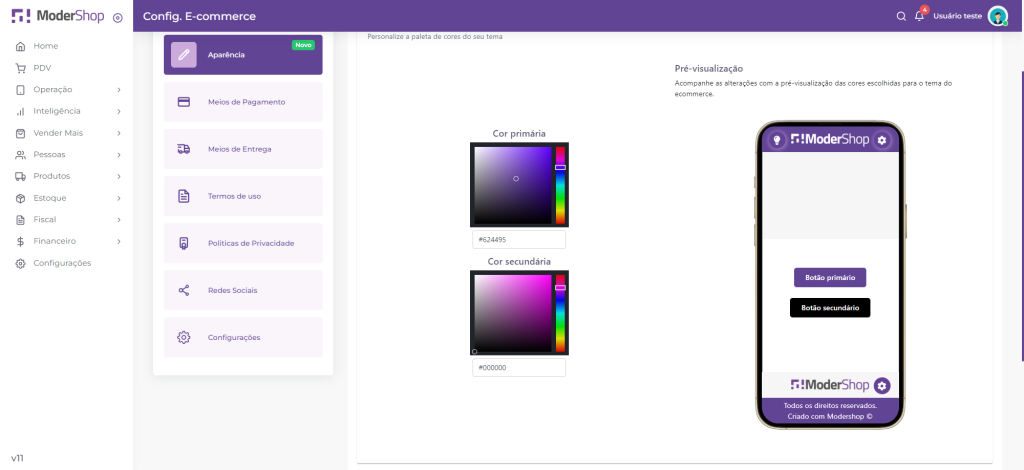Click the Termos de uso document icon
Viewport: 1024px width, 470px height.
184,196
